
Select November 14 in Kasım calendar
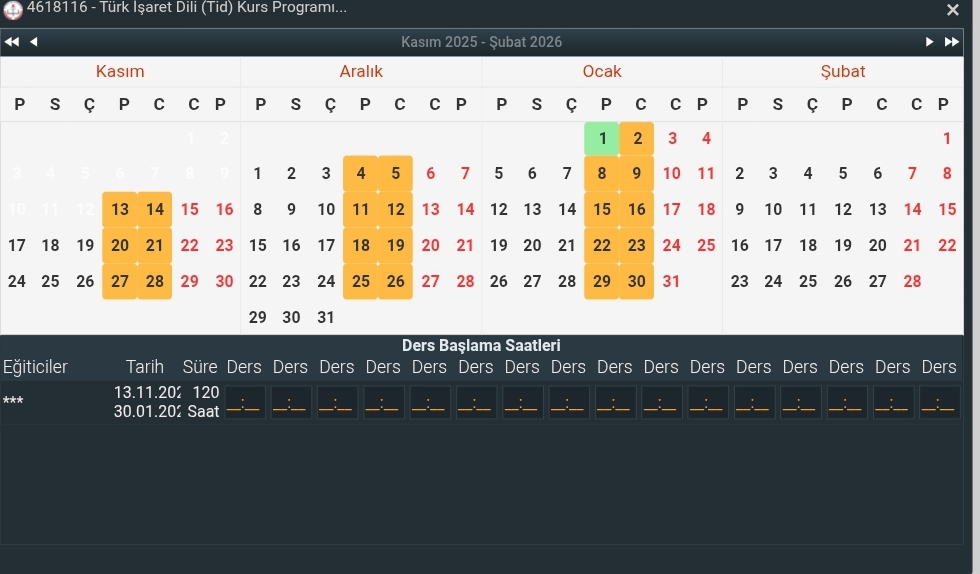(x=154, y=209)
